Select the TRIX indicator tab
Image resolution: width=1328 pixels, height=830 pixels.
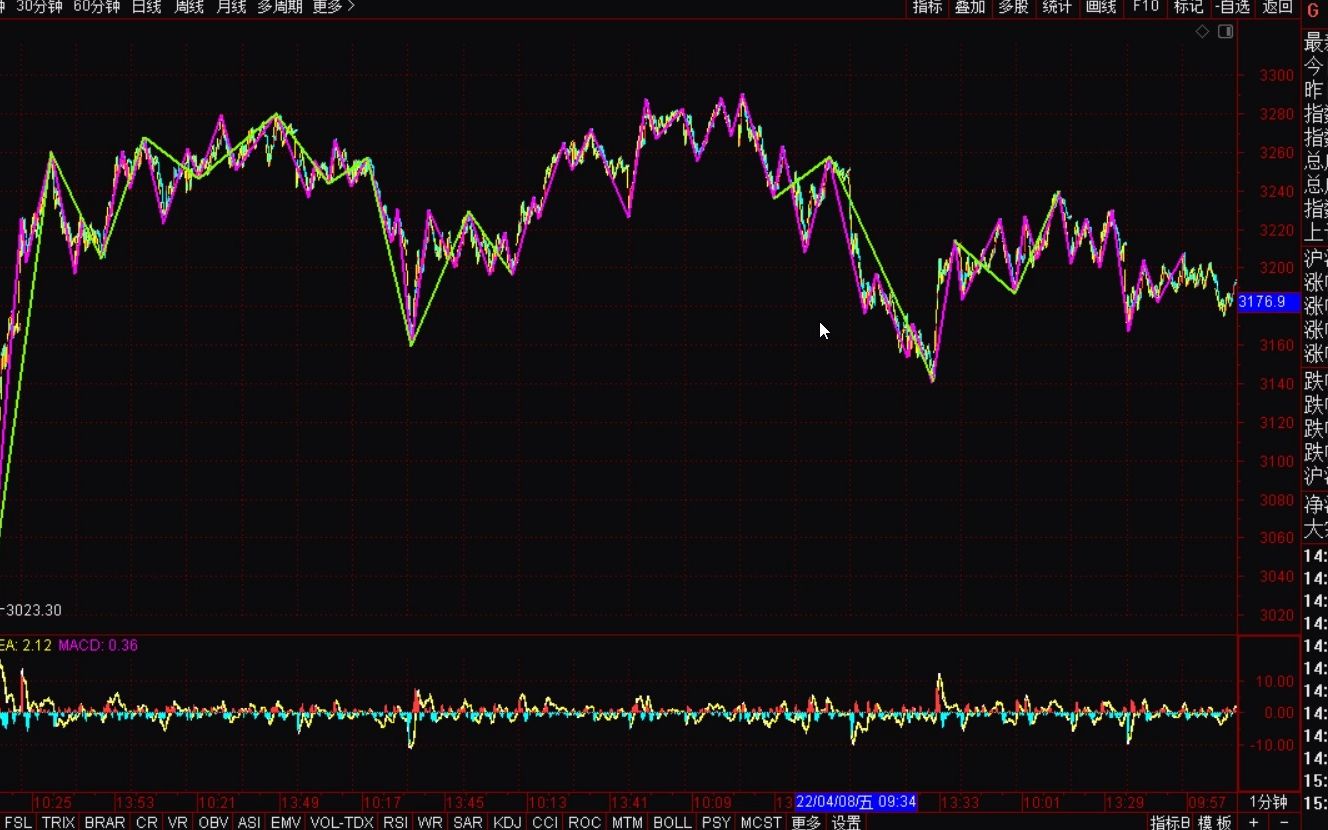[x=59, y=822]
